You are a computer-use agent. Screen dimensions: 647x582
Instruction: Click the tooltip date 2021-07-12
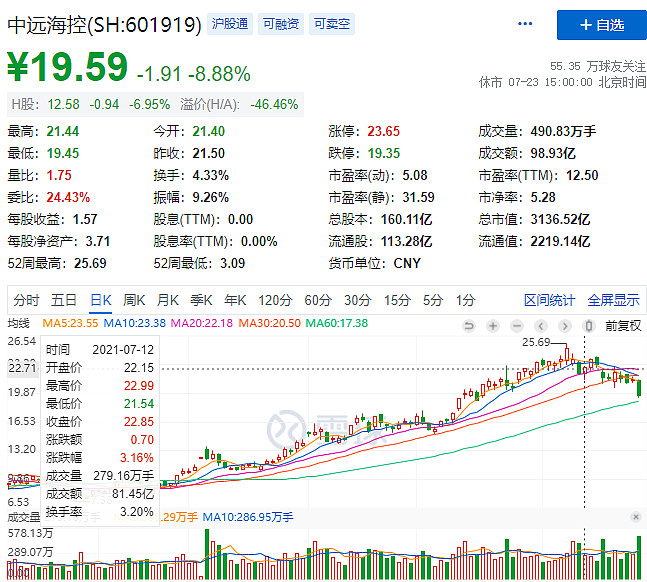pos(123,350)
